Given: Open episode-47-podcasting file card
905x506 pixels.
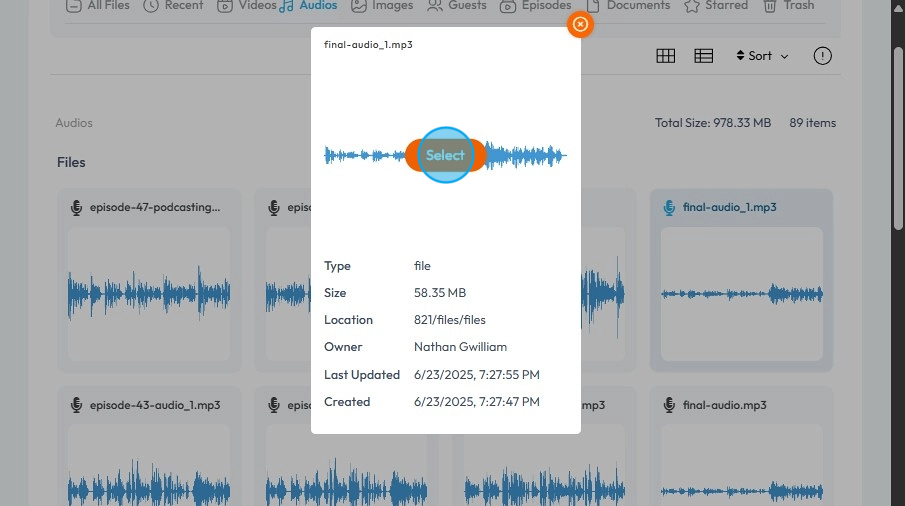Looking at the screenshot, I should (x=149, y=280).
